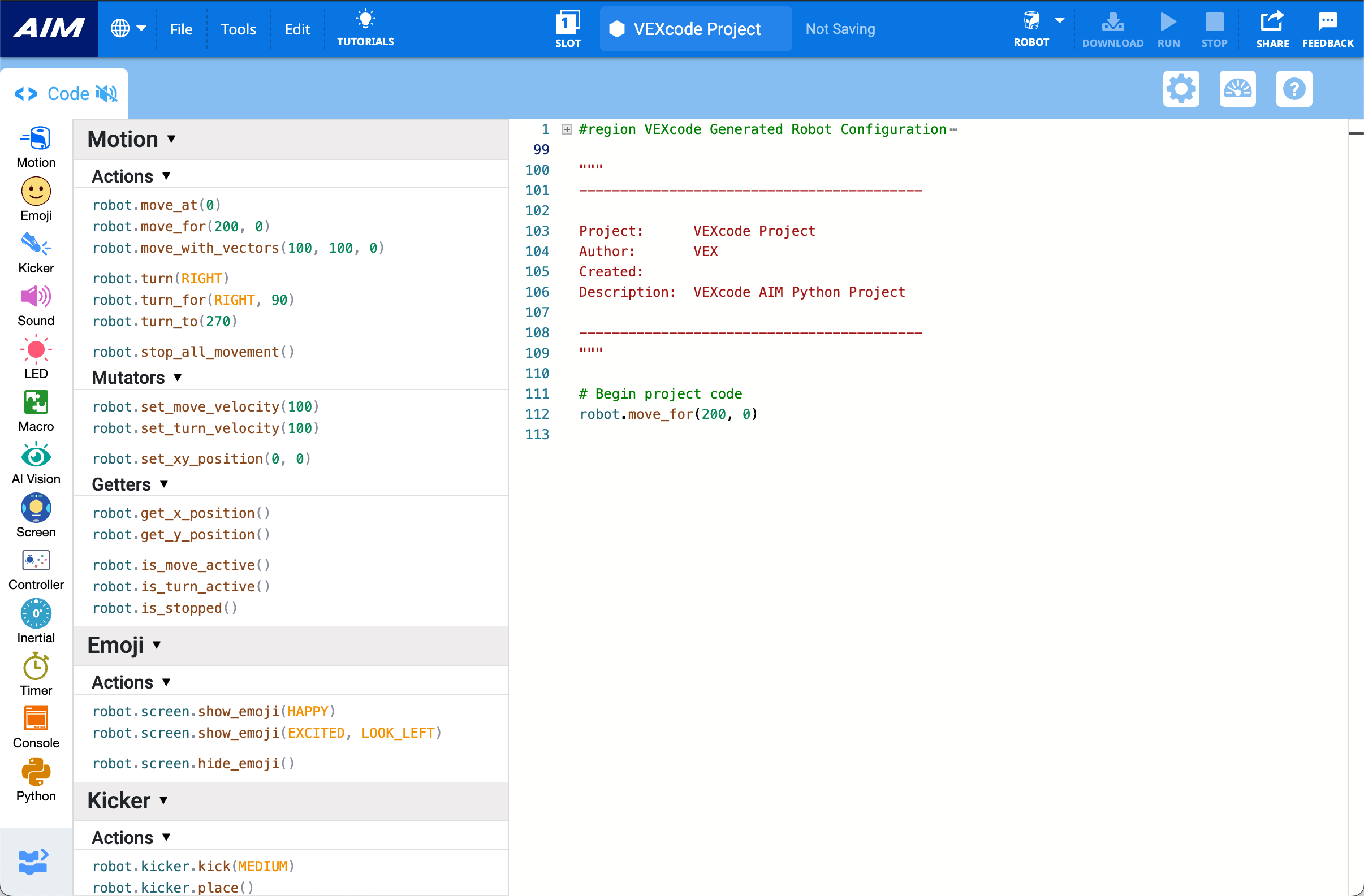
Task: Run the current project
Action: pyautogui.click(x=1168, y=29)
